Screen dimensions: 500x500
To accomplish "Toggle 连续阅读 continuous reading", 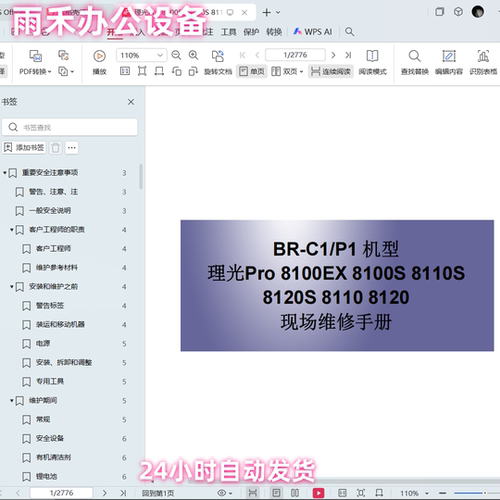I will pyautogui.click(x=330, y=71).
